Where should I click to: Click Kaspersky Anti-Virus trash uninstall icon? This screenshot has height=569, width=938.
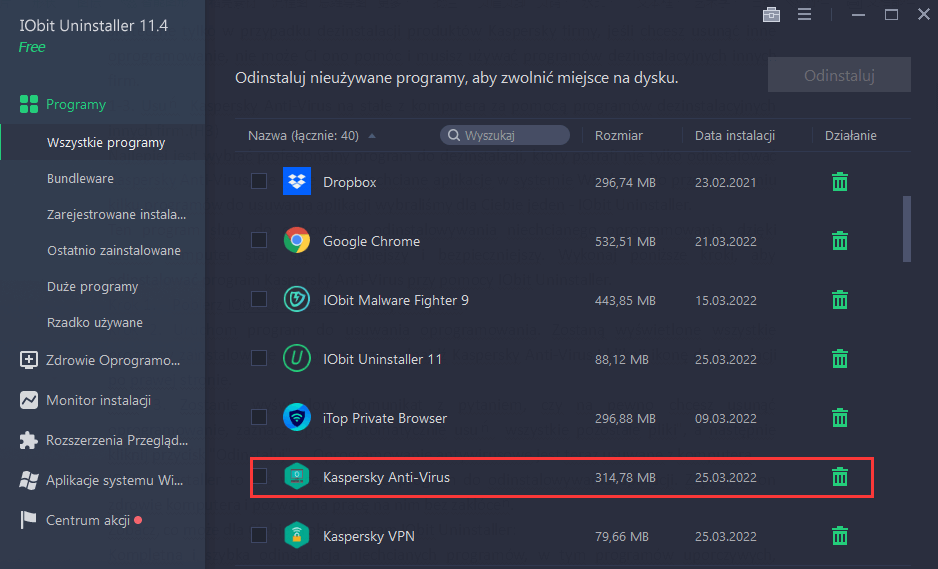(840, 477)
